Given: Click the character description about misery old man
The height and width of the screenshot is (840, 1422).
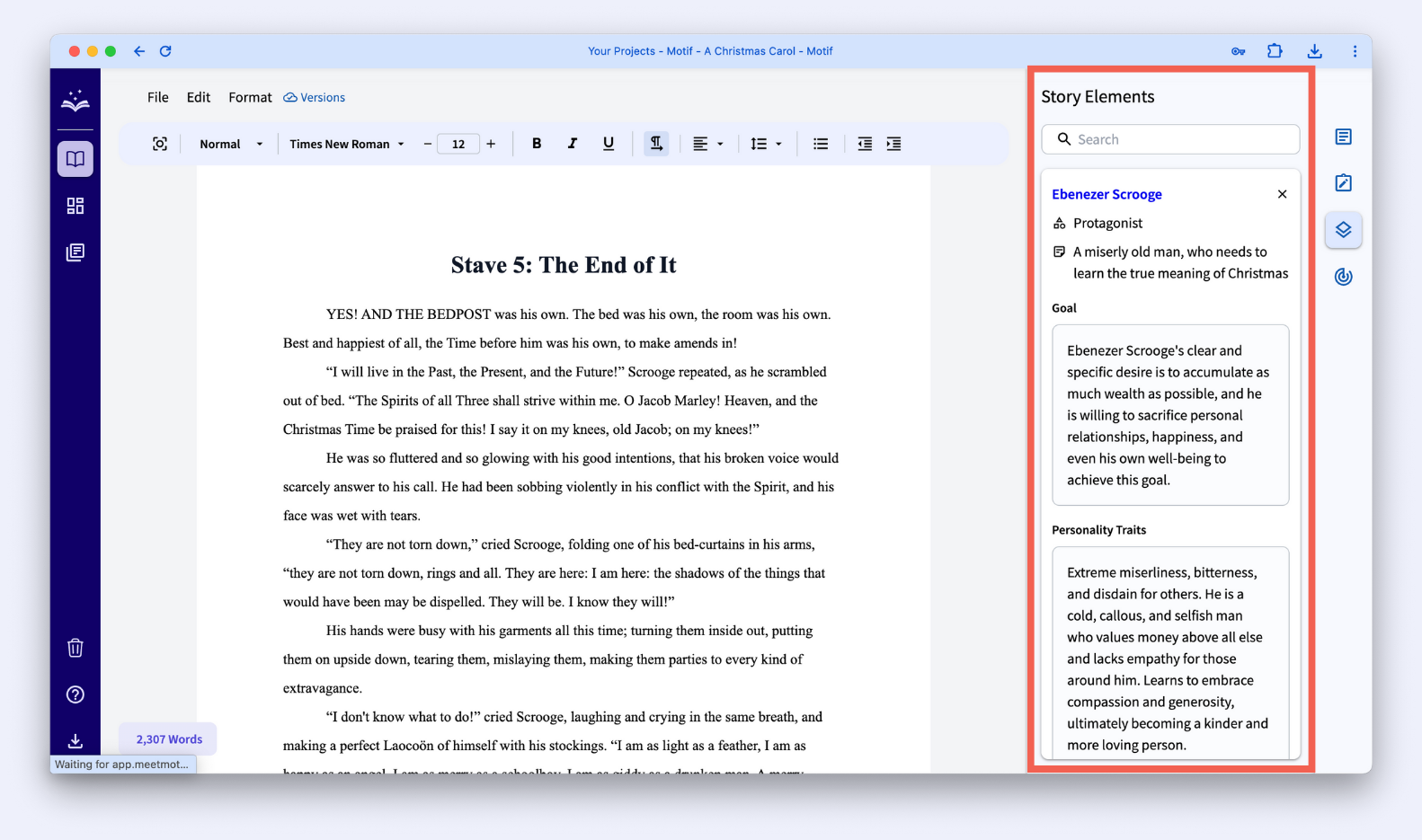Looking at the screenshot, I should (x=1180, y=262).
